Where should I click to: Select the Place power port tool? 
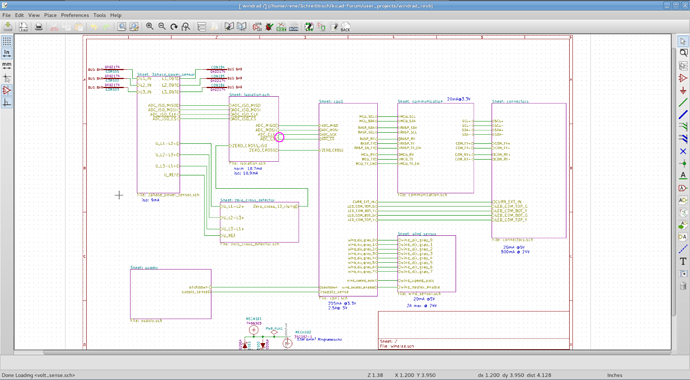pos(683,91)
